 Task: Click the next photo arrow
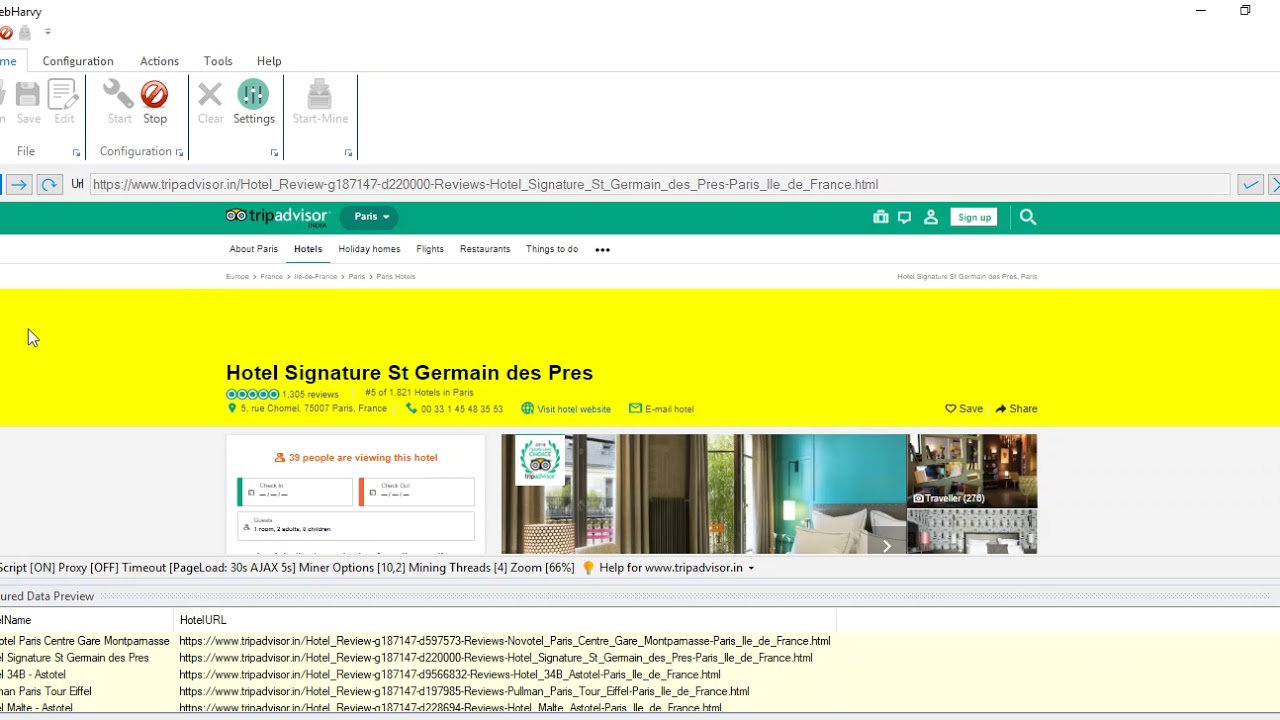(886, 545)
